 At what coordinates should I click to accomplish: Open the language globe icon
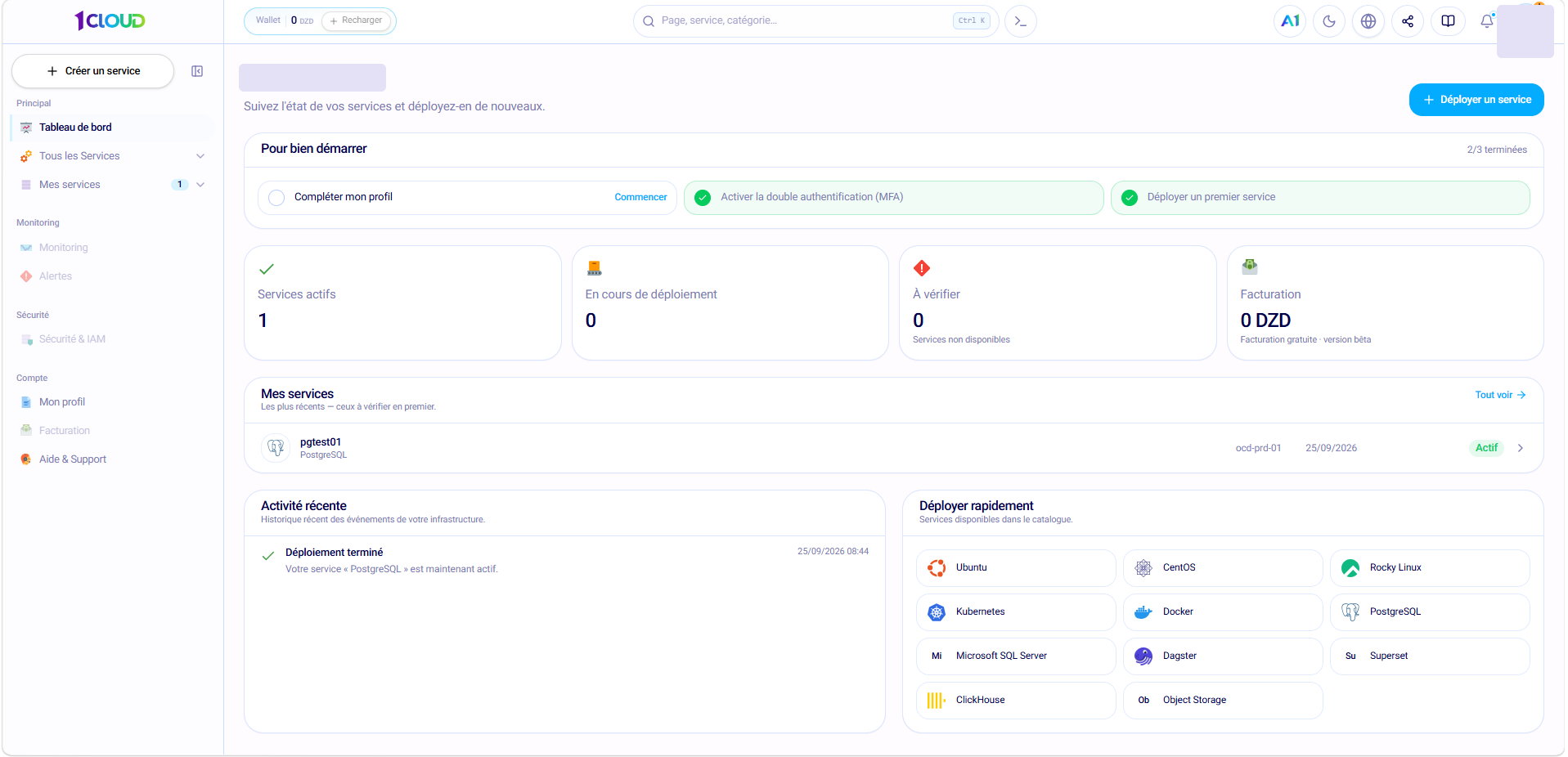[1368, 21]
